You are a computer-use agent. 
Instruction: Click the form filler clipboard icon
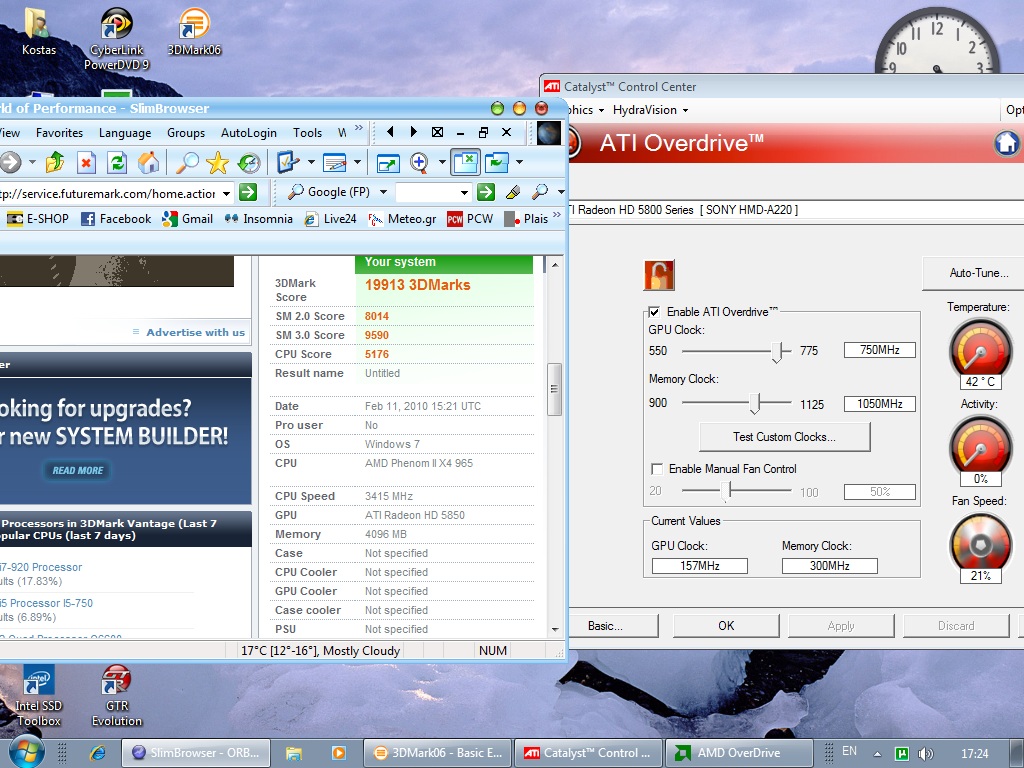tap(287, 162)
